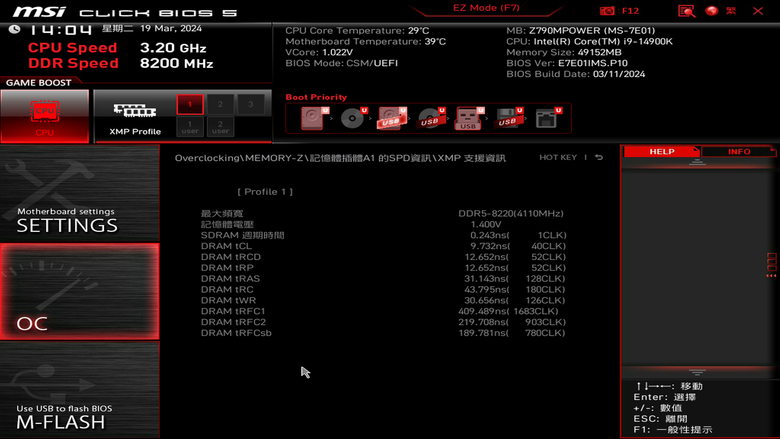Click the CPU Core Temperature 29°C reading

point(357,30)
